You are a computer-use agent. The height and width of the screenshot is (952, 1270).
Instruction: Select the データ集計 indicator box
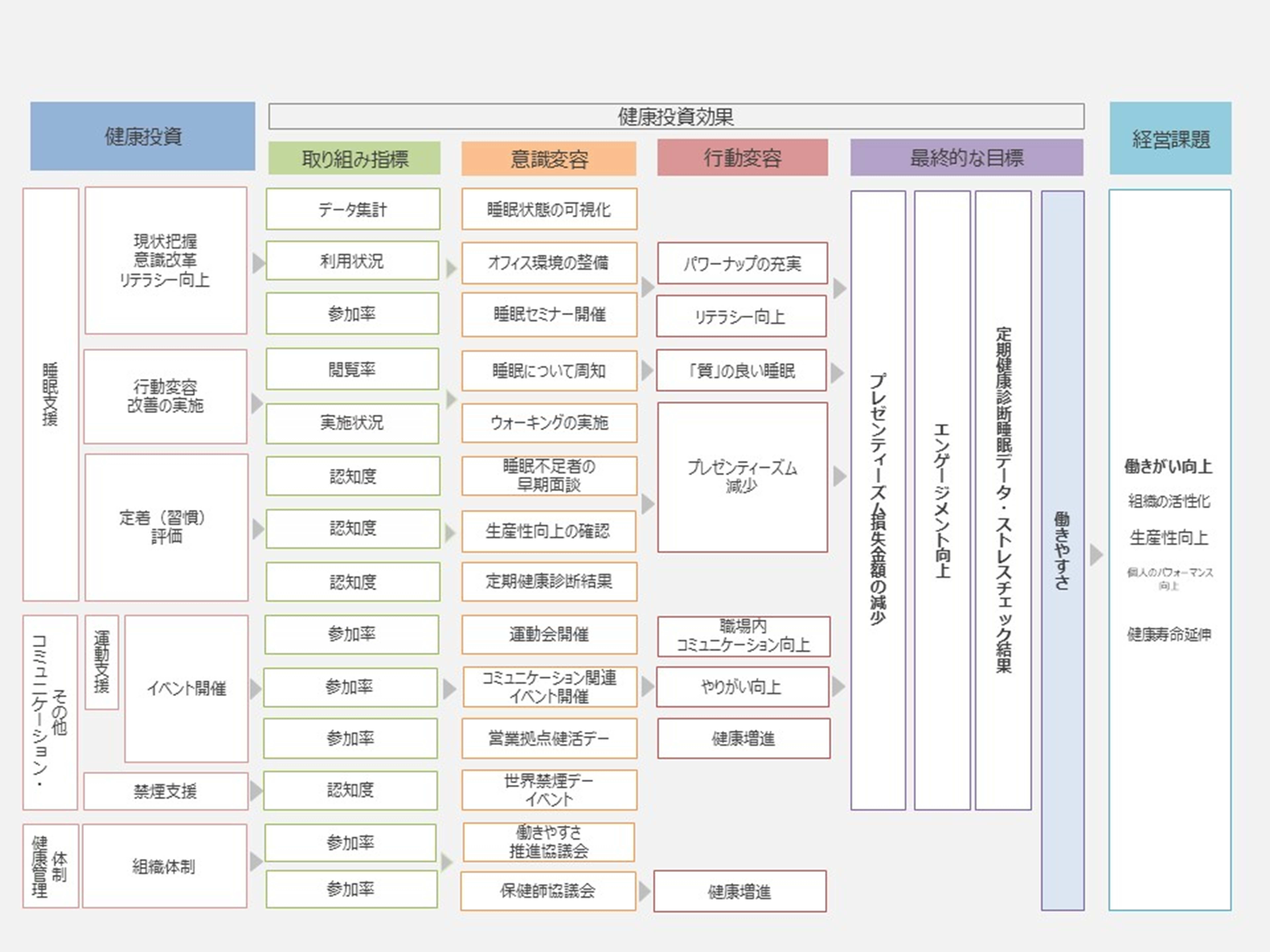353,209
